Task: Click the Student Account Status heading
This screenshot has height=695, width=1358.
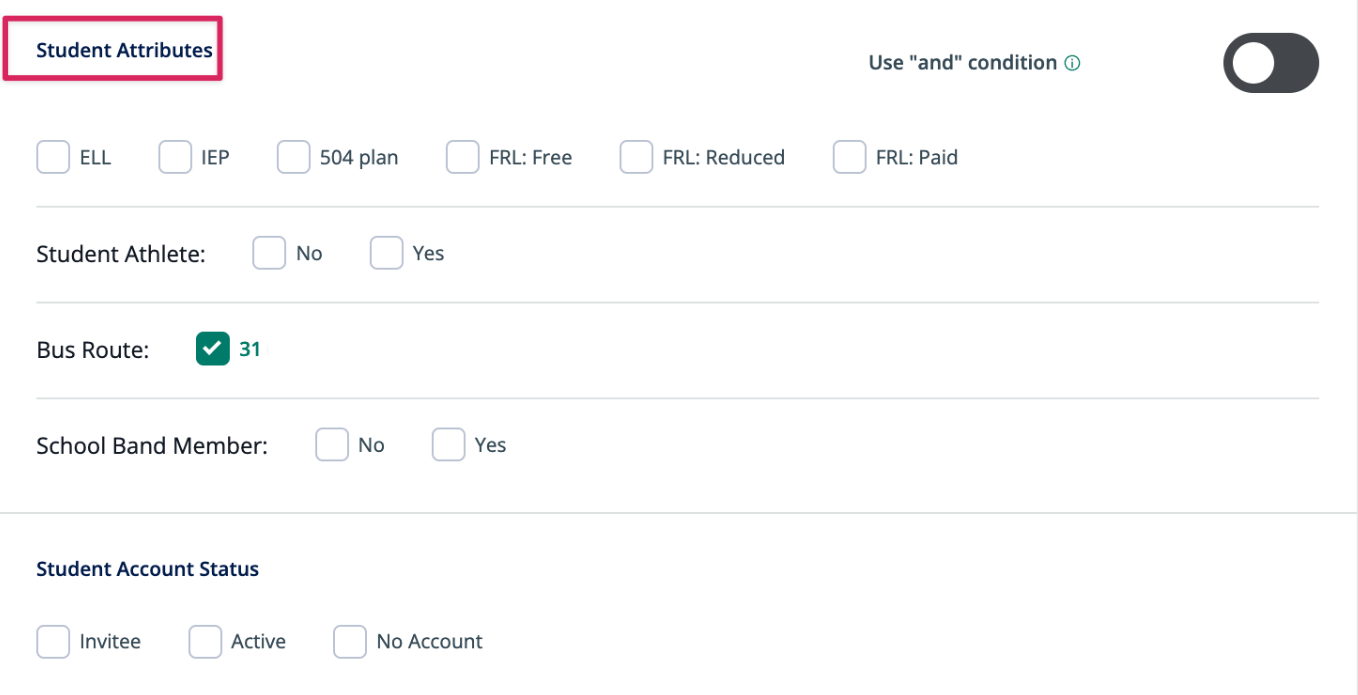Action: [148, 569]
